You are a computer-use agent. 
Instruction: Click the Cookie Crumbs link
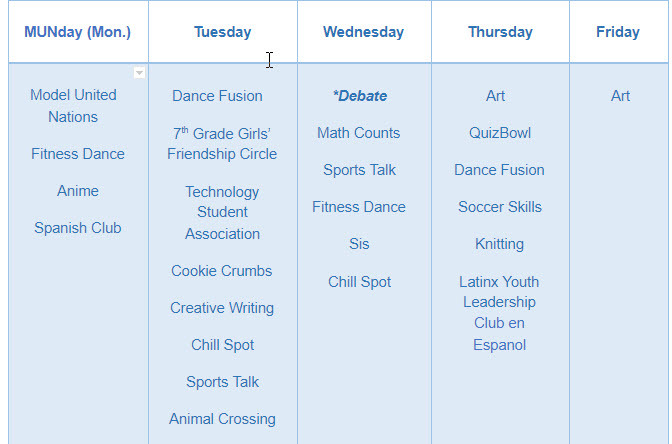point(222,271)
